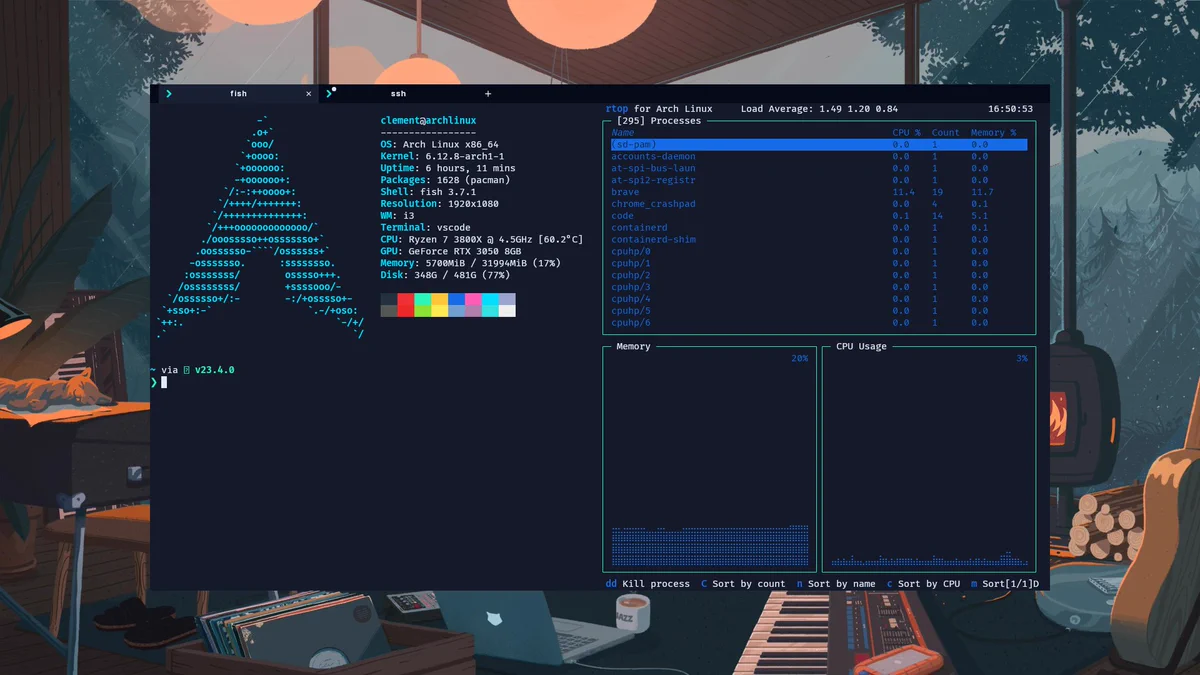Image resolution: width=1200 pixels, height=675 pixels.
Task: Select the cpuhp/0 process row
Action: [x=819, y=252]
